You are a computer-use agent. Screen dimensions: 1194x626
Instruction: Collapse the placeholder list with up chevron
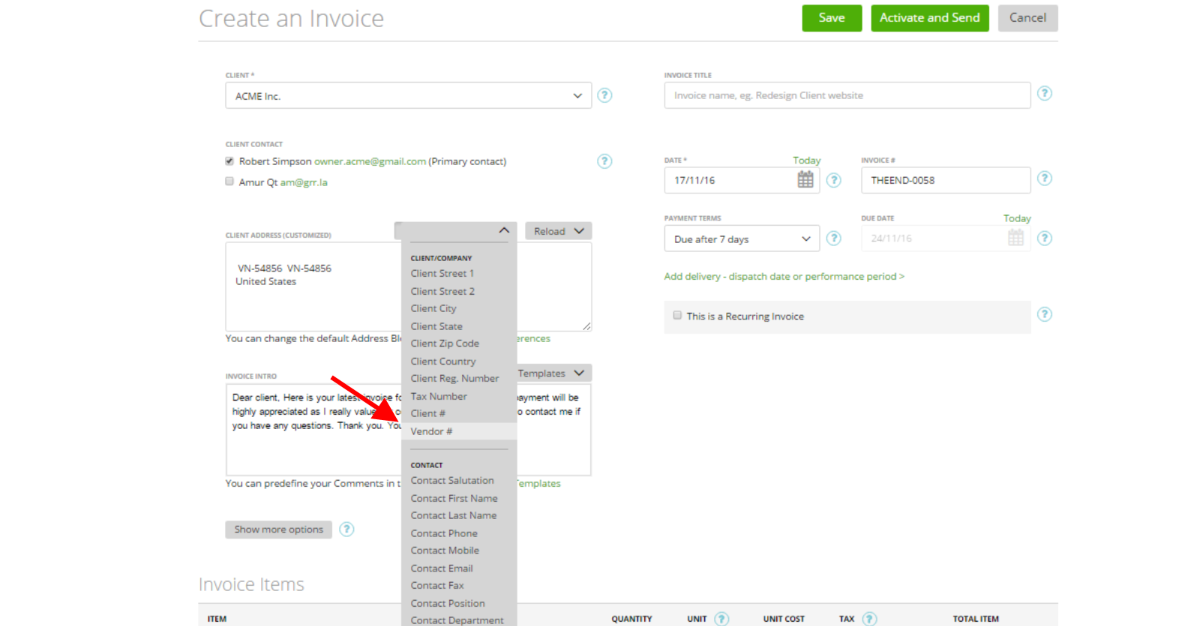(504, 230)
